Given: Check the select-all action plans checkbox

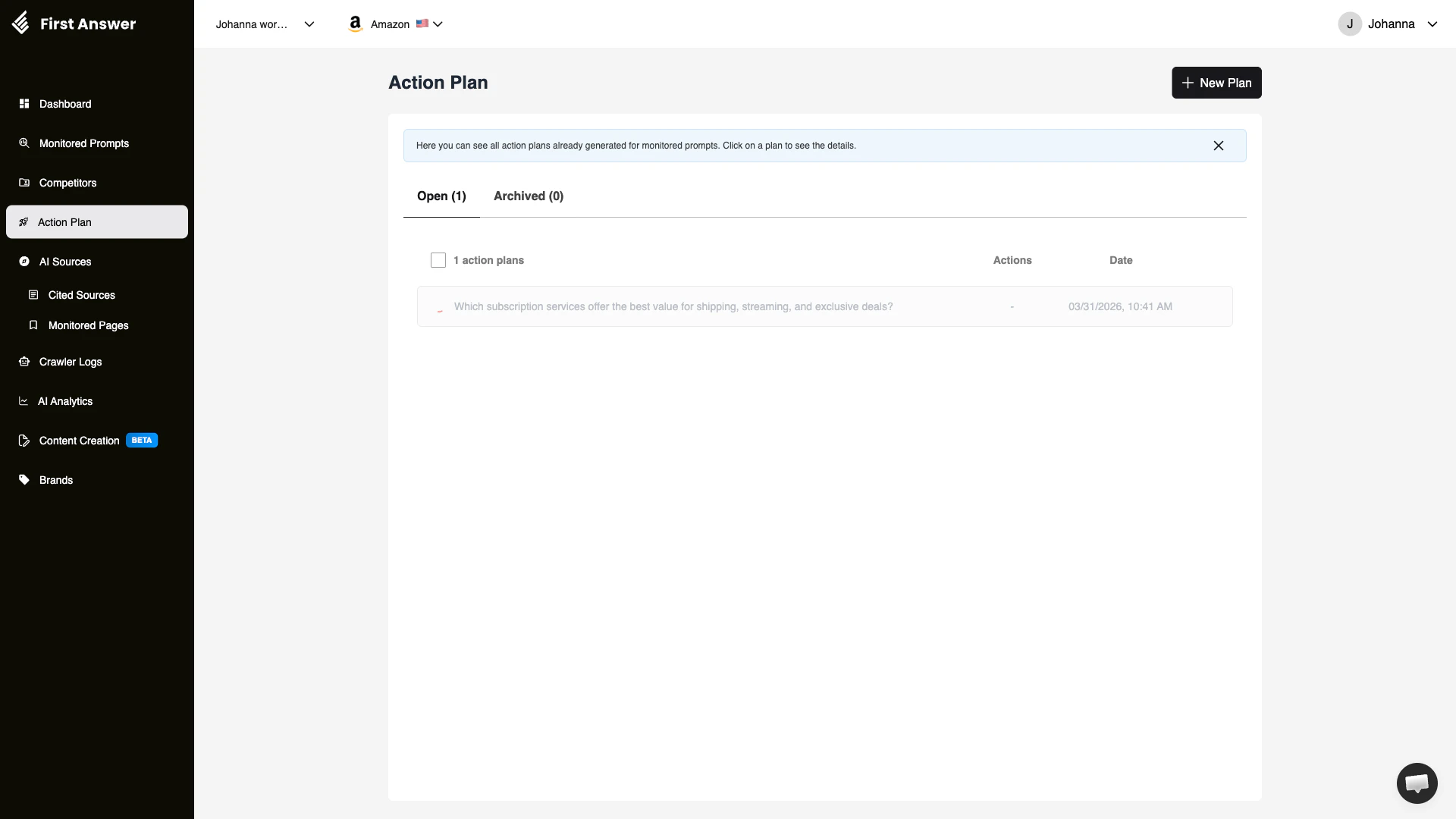Looking at the screenshot, I should point(438,260).
